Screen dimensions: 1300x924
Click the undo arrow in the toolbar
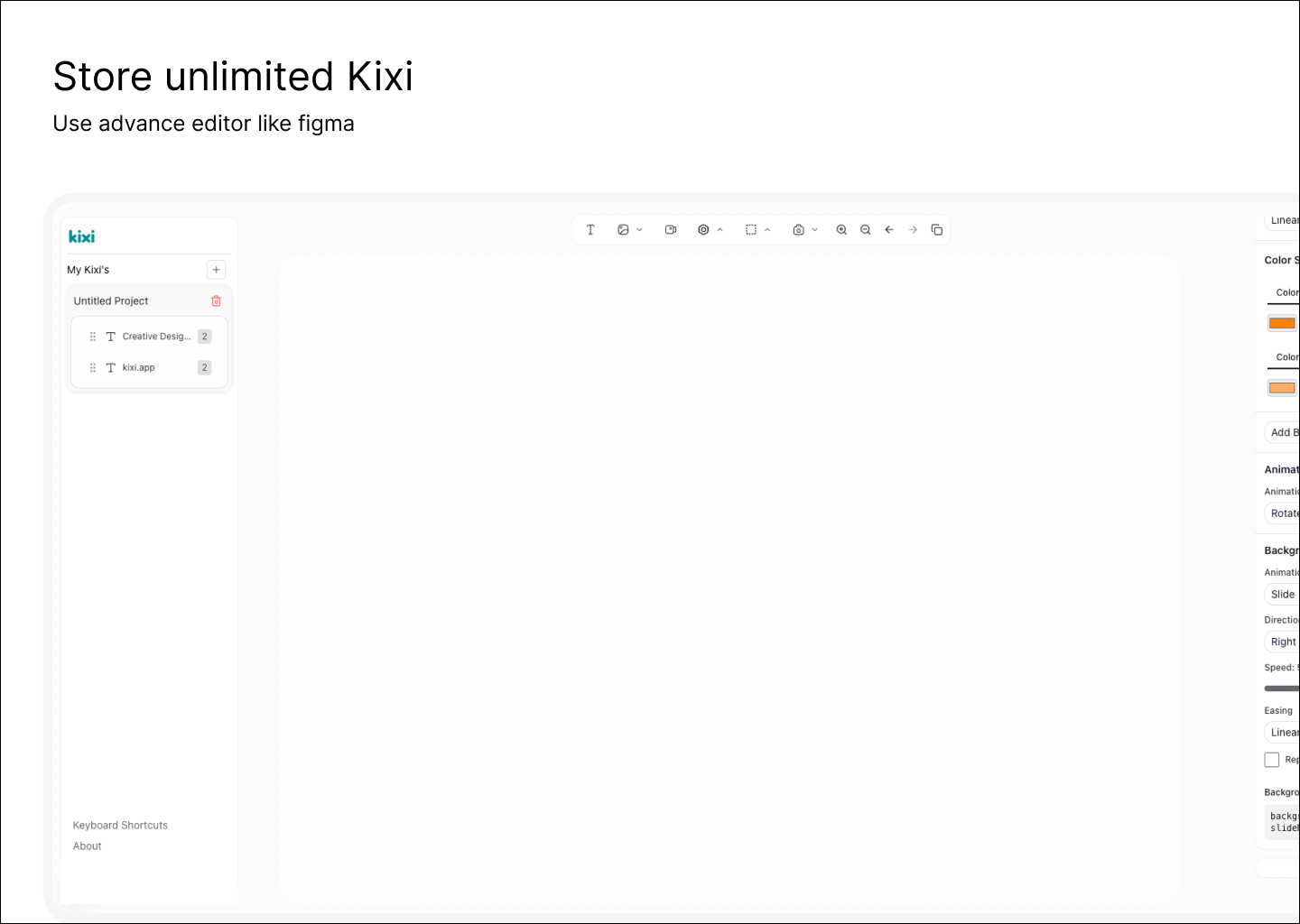tap(888, 229)
